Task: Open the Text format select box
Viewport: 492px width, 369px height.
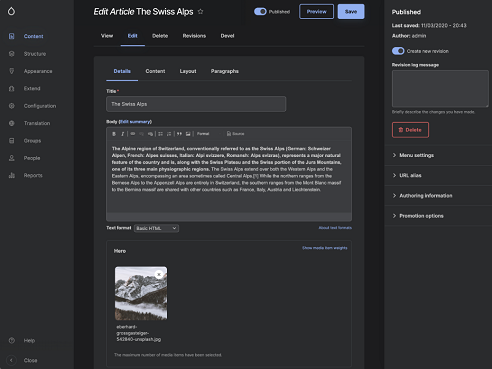Action: point(156,228)
